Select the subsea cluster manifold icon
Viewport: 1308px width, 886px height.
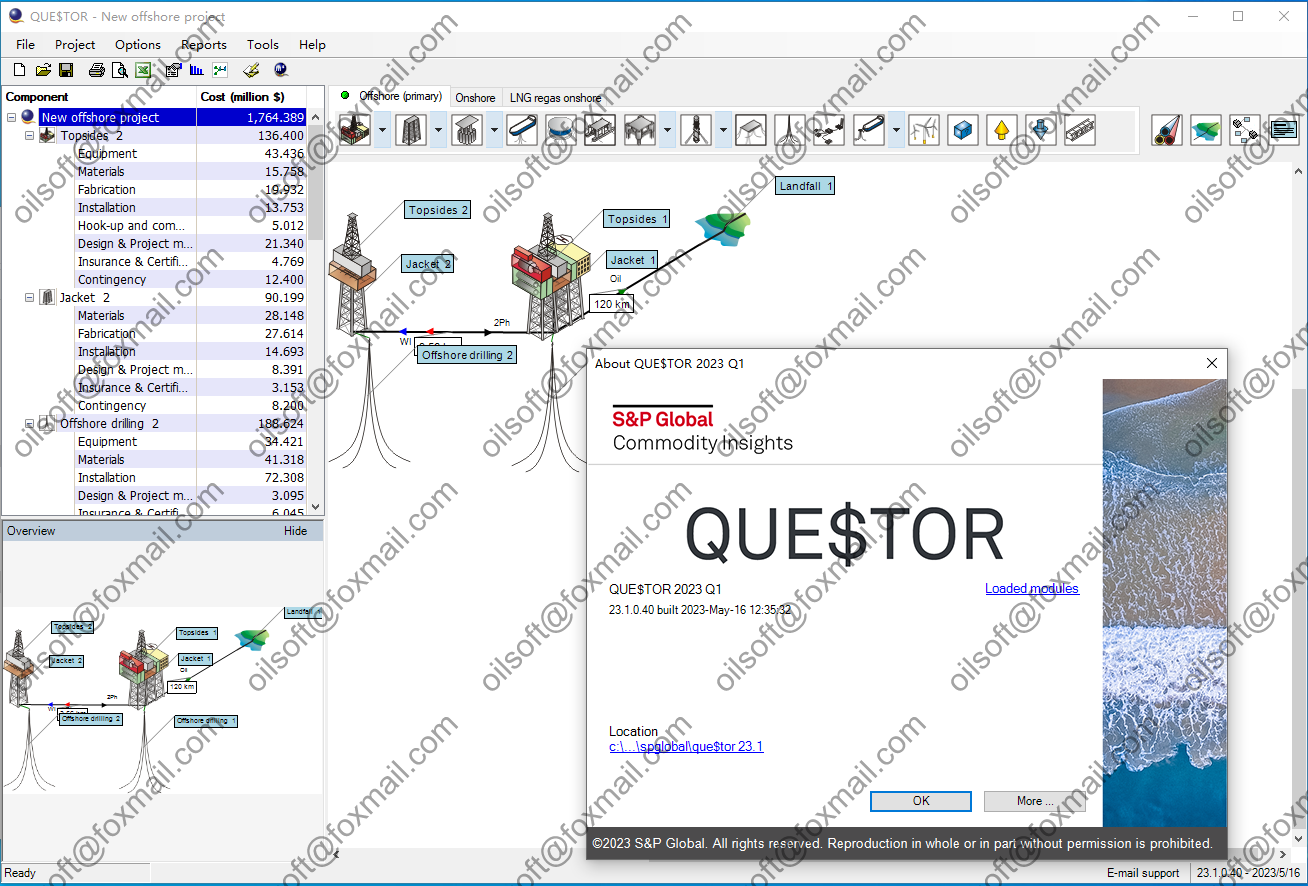coord(829,130)
